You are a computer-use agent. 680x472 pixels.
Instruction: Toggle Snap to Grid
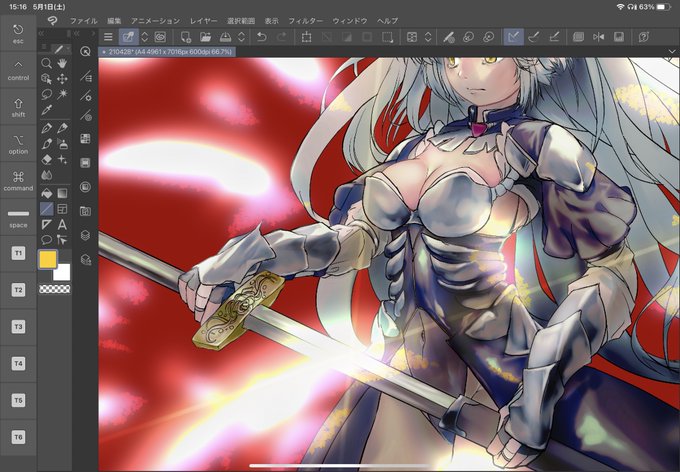point(554,37)
